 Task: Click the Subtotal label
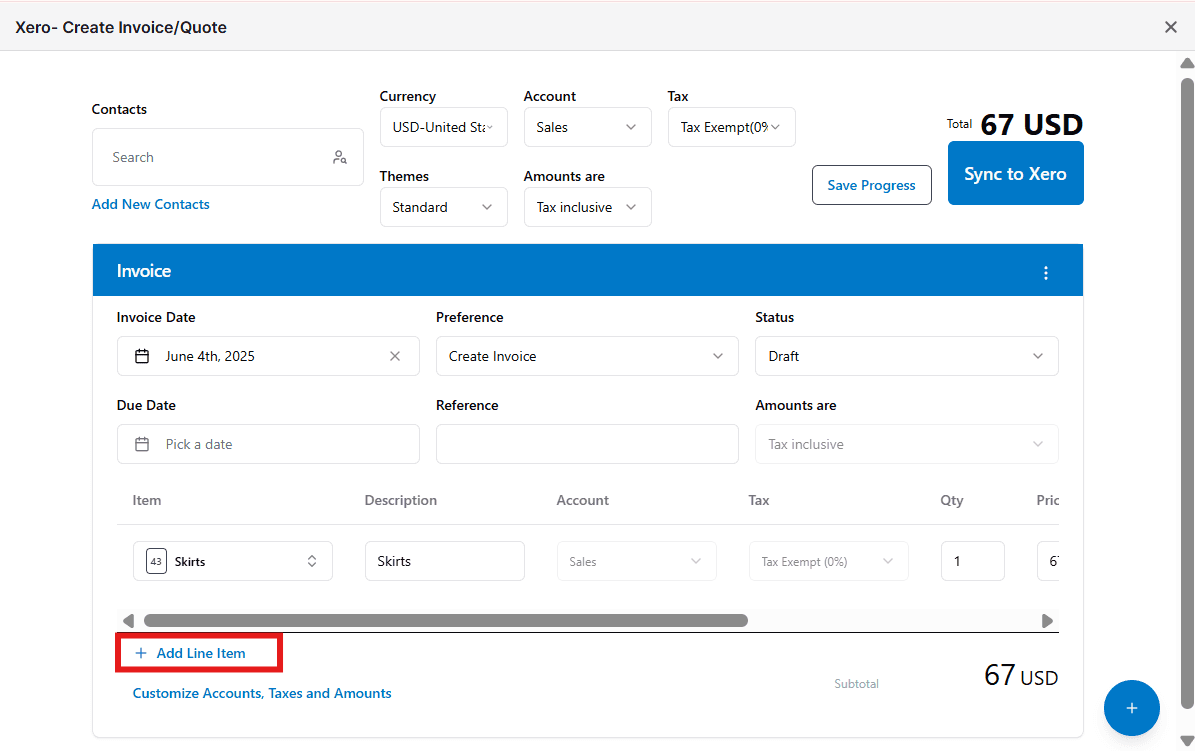click(x=856, y=684)
